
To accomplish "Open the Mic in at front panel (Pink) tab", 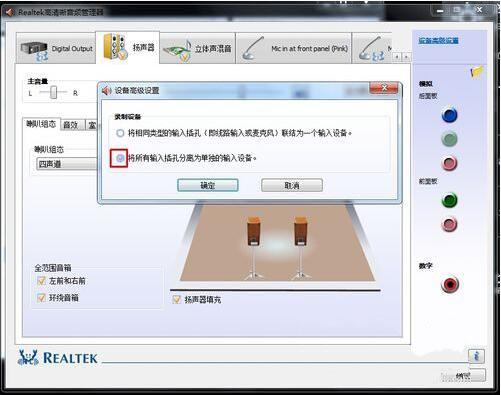I will (x=294, y=49).
